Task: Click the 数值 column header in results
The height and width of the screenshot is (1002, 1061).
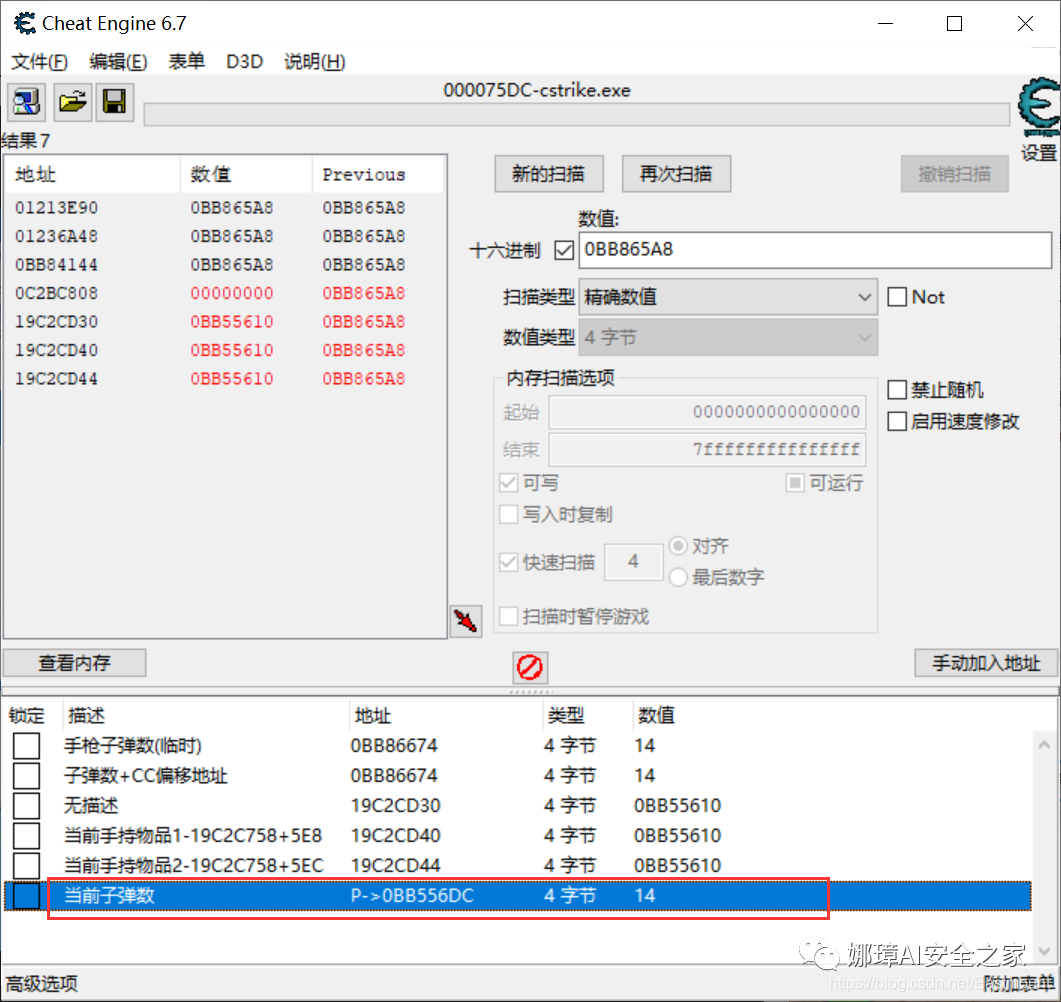Action: (246, 175)
